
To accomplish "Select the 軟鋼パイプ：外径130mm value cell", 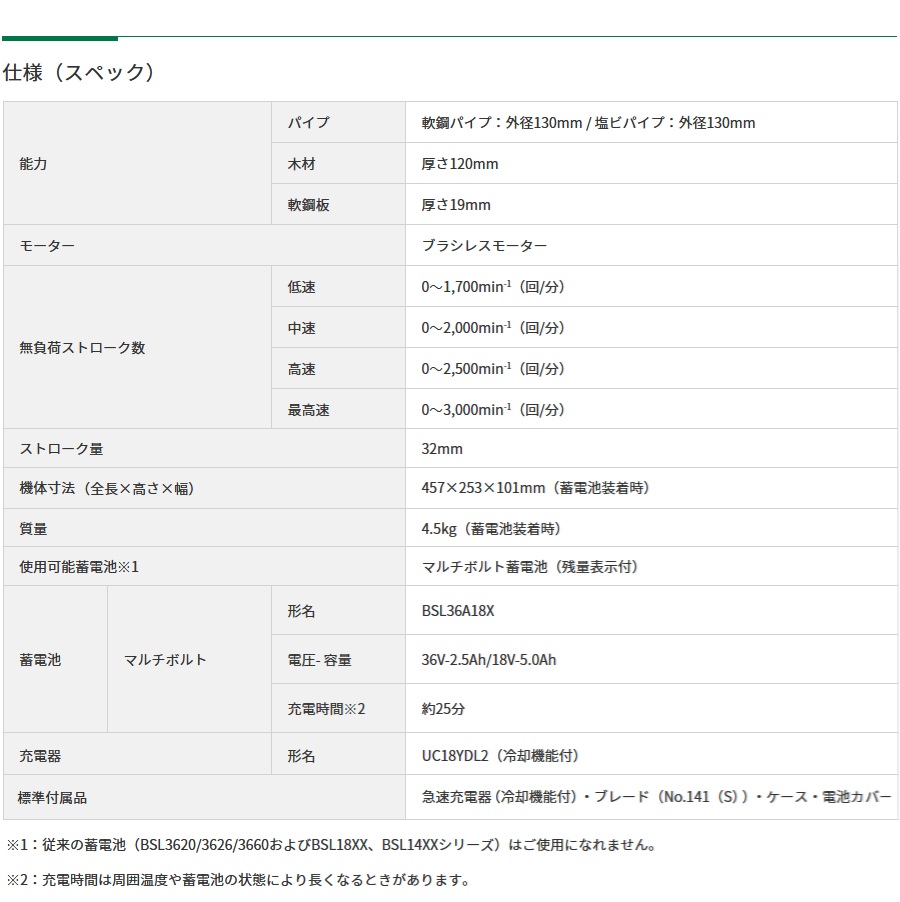I will tap(651, 123).
